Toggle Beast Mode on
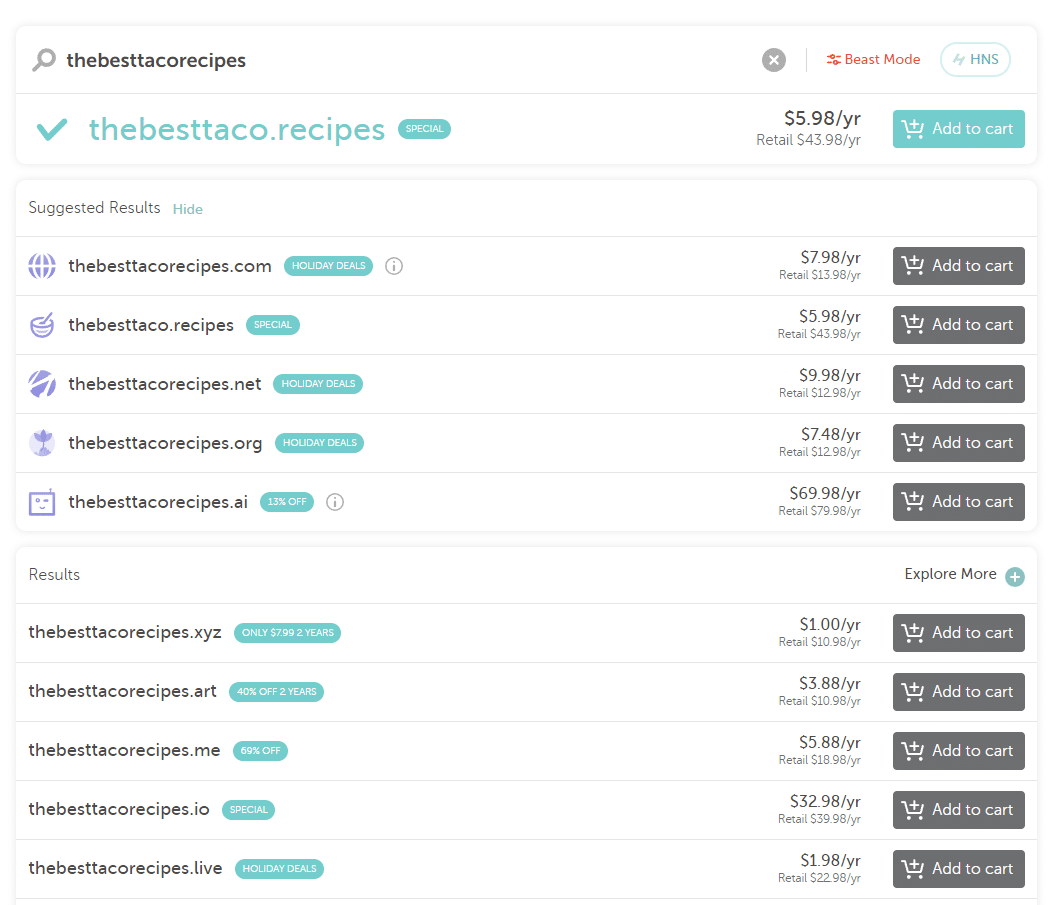The width and height of the screenshot is (1057, 905). pos(873,60)
